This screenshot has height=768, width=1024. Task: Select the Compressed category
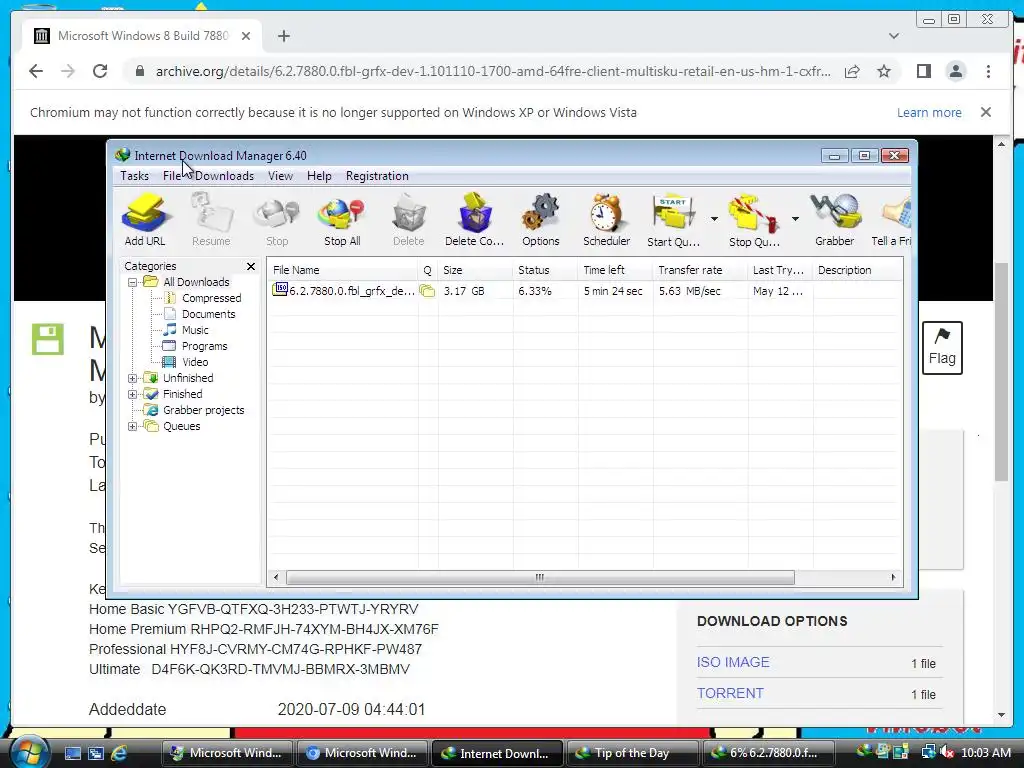(211, 298)
